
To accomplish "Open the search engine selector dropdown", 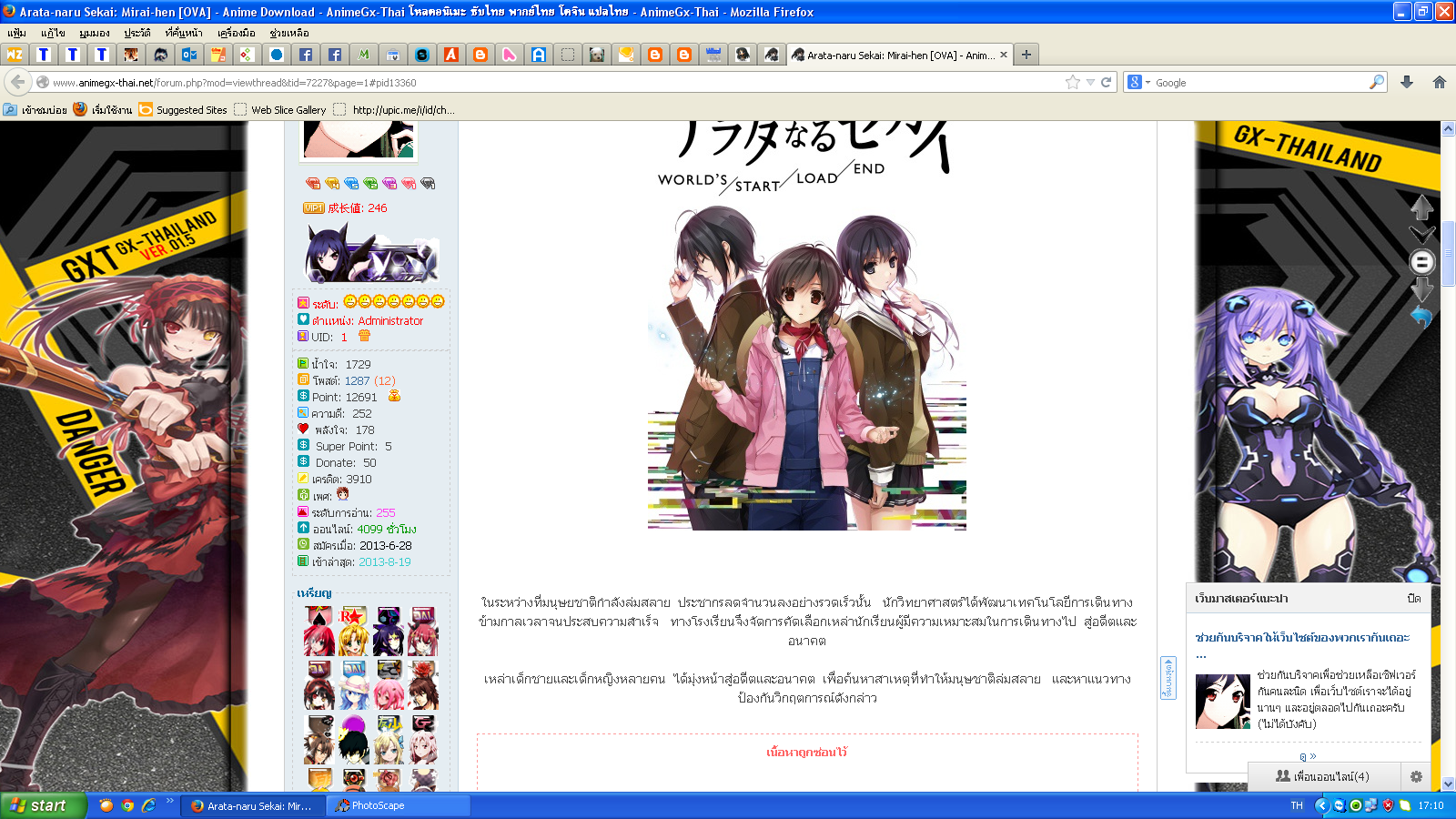I will tap(1138, 82).
